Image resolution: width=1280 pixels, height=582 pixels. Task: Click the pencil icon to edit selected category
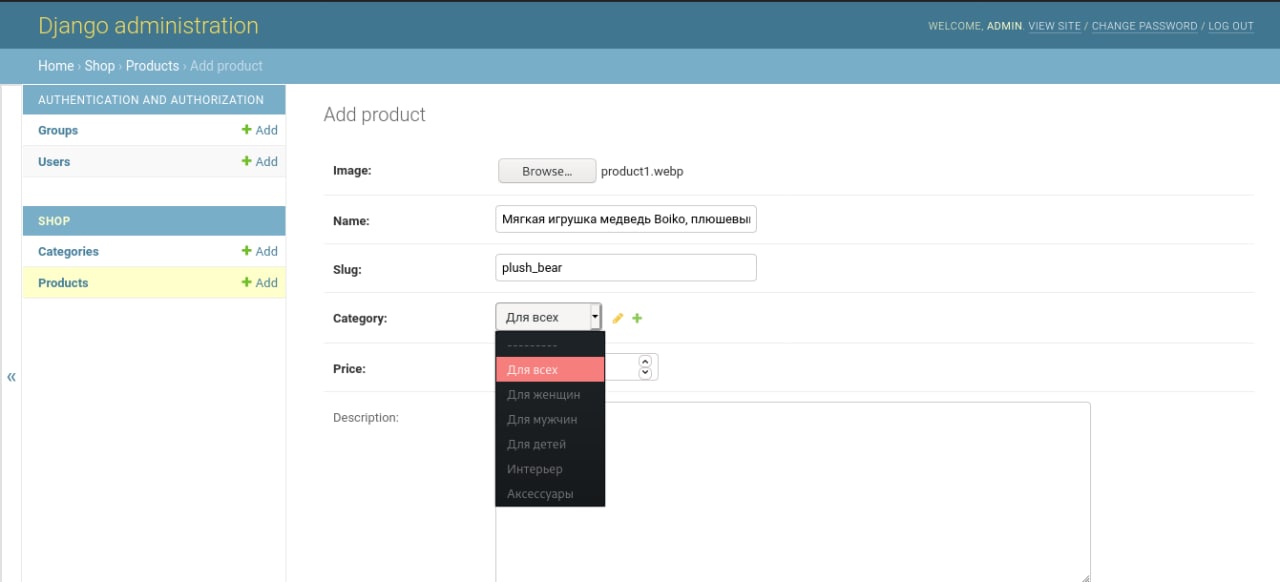[618, 318]
